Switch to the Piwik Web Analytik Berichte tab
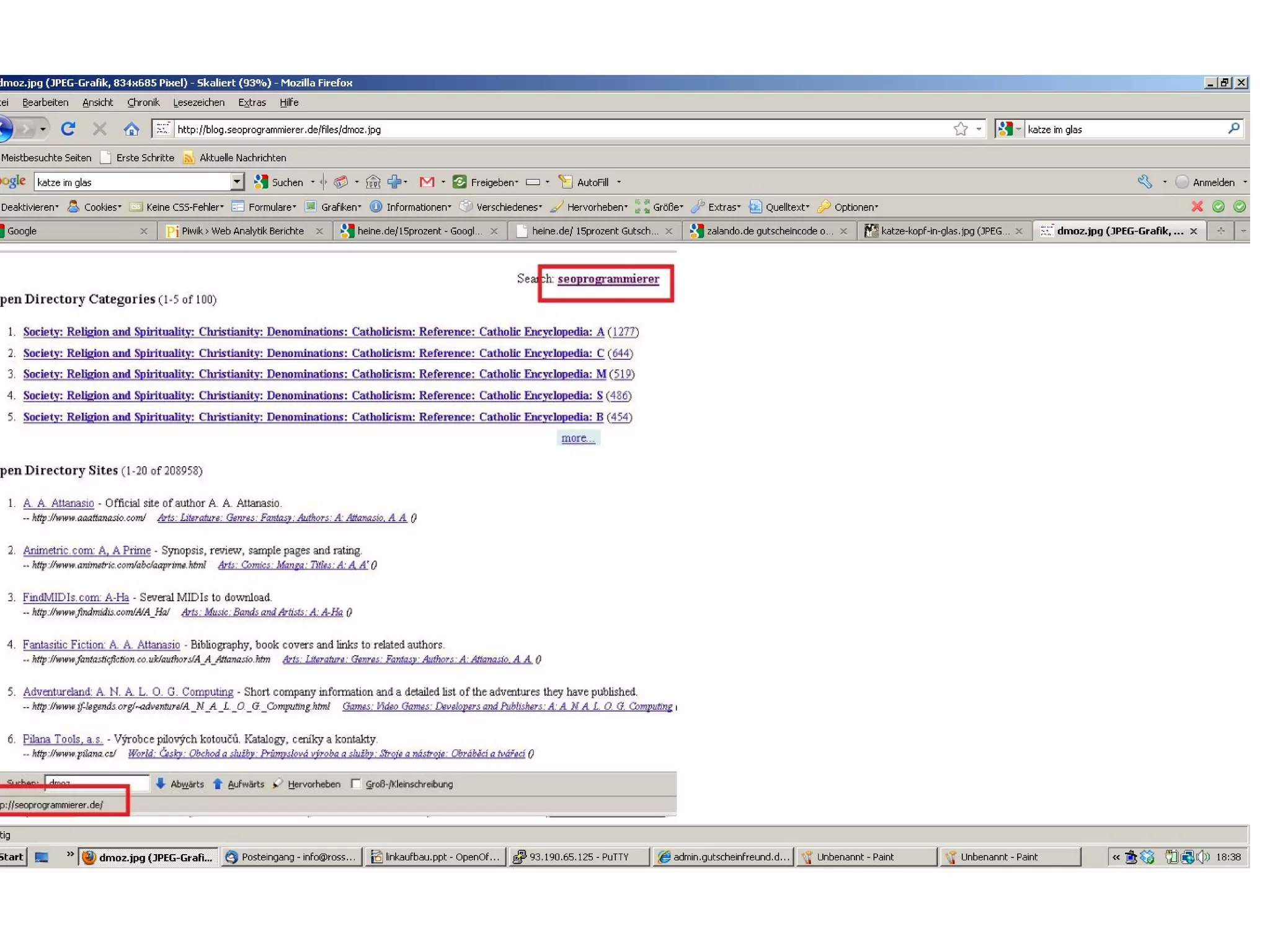 (242, 231)
